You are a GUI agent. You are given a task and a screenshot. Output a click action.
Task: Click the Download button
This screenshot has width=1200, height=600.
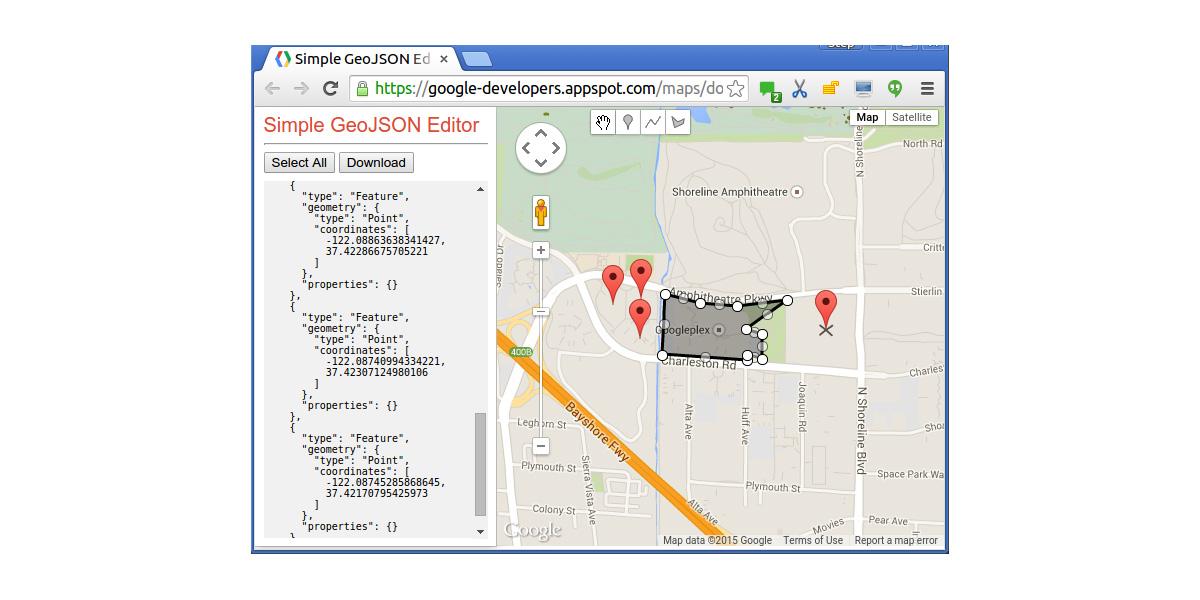376,163
